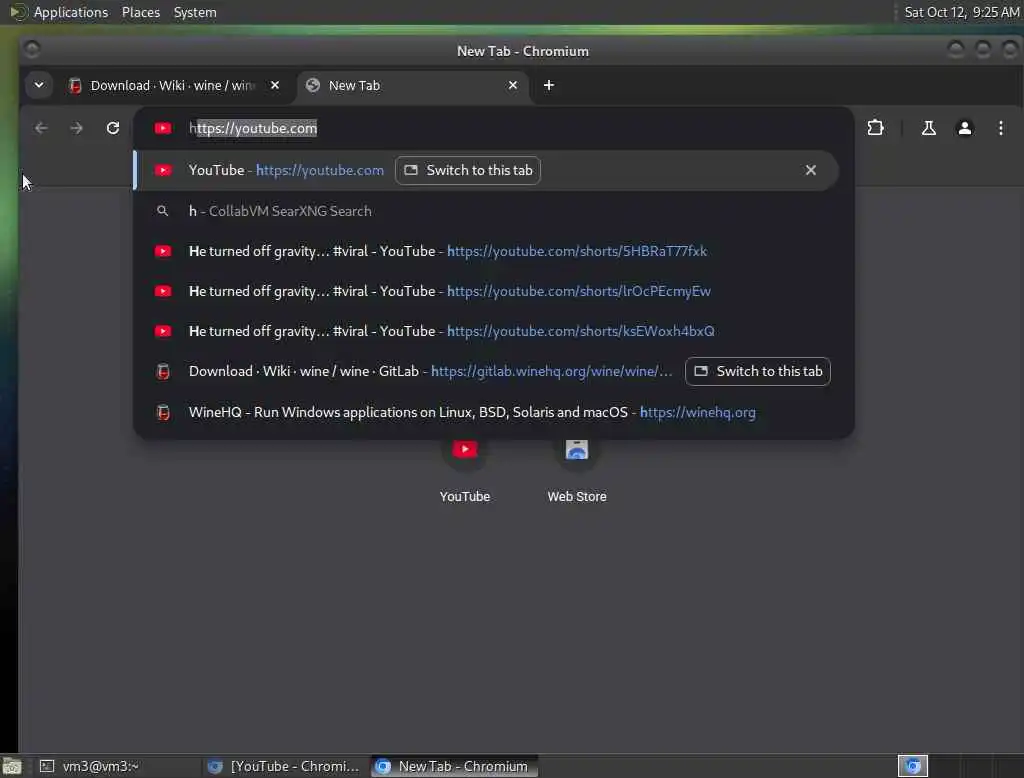Open suggestion ending shorts/5HBRaT77fxk
Screen dimensions: 1024x778
(486, 251)
